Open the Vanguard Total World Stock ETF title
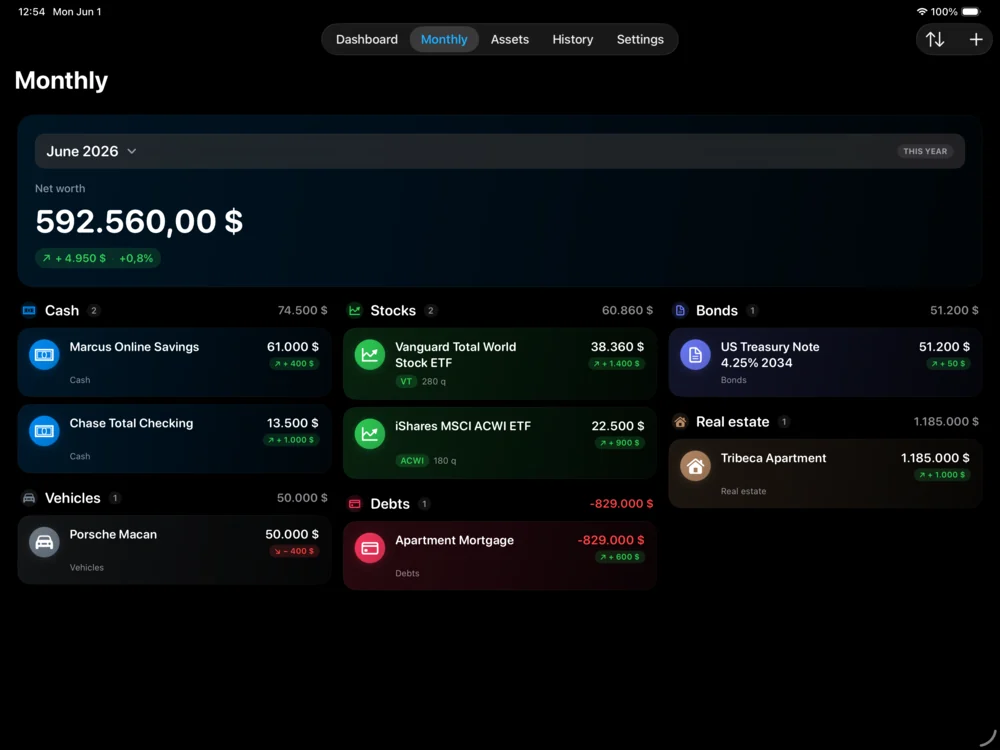Viewport: 1000px width, 750px height. [x=455, y=355]
